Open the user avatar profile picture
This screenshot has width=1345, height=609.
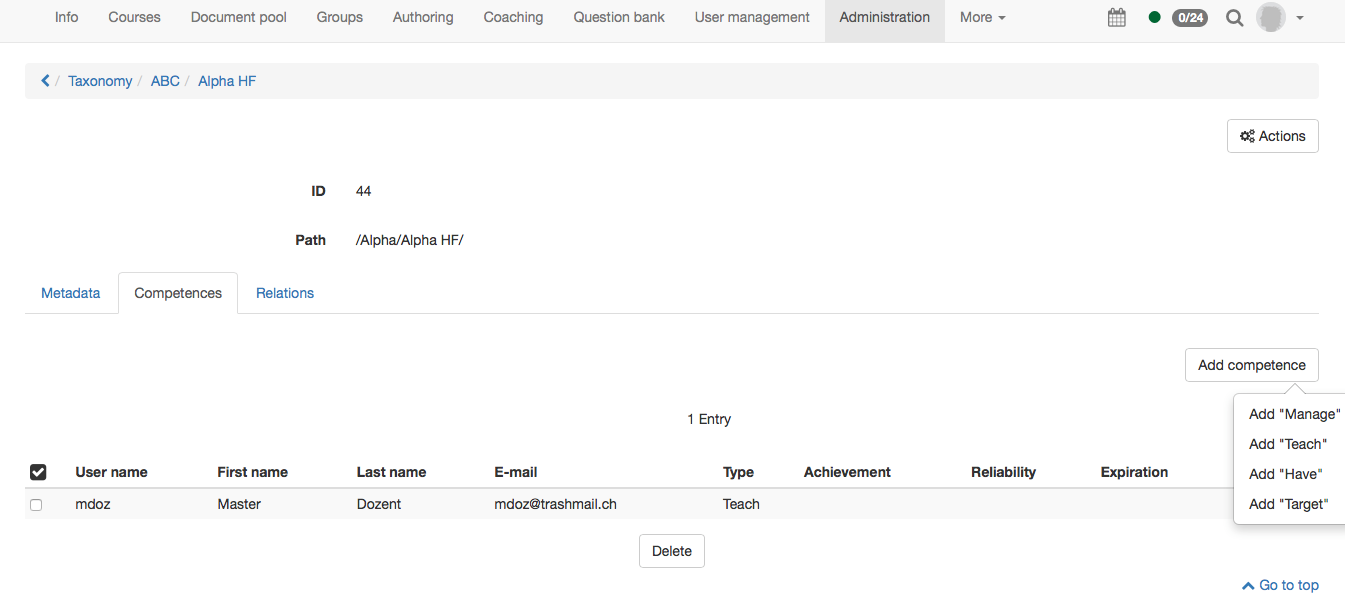pyautogui.click(x=1269, y=17)
